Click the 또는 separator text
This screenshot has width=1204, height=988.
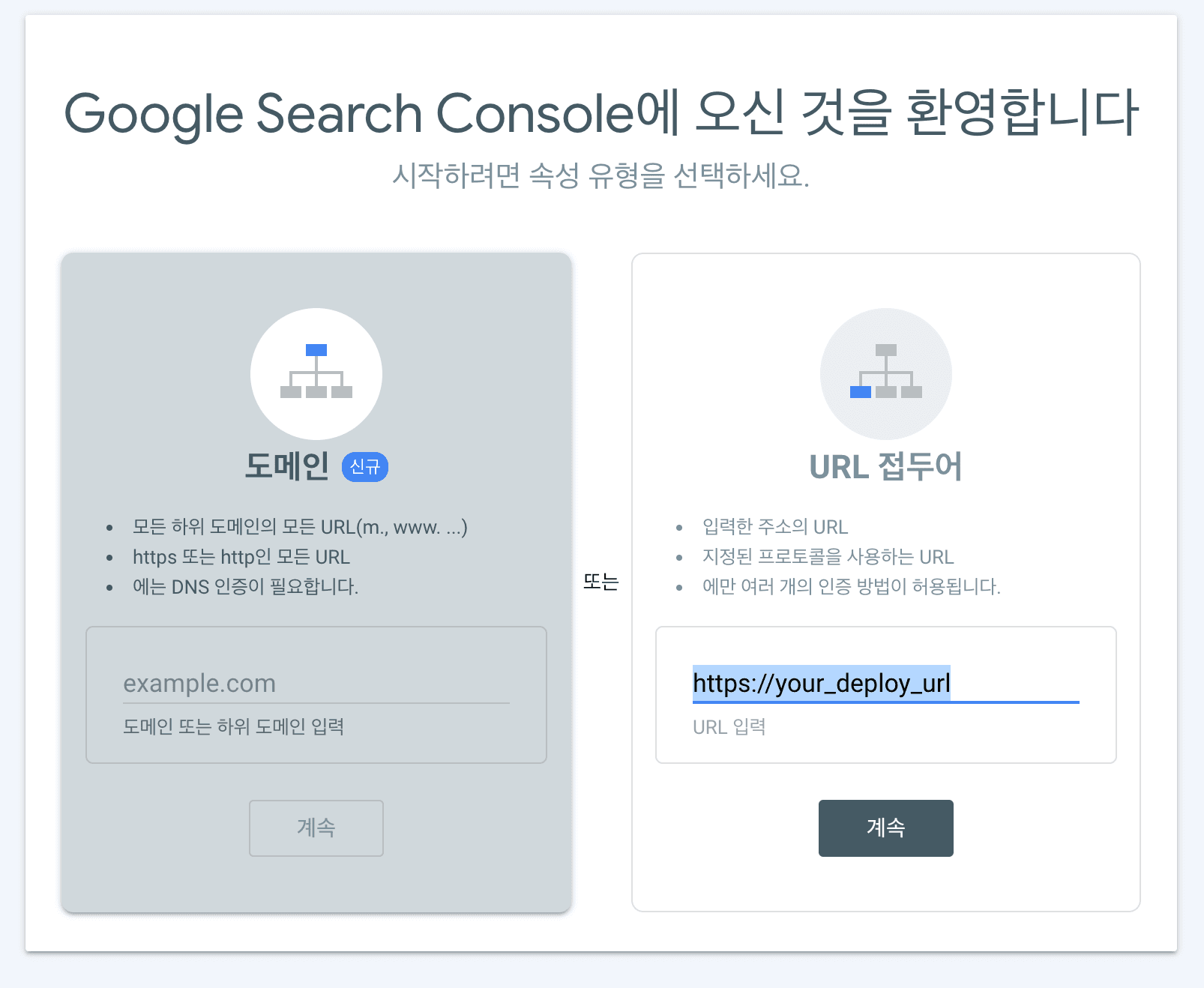(601, 582)
